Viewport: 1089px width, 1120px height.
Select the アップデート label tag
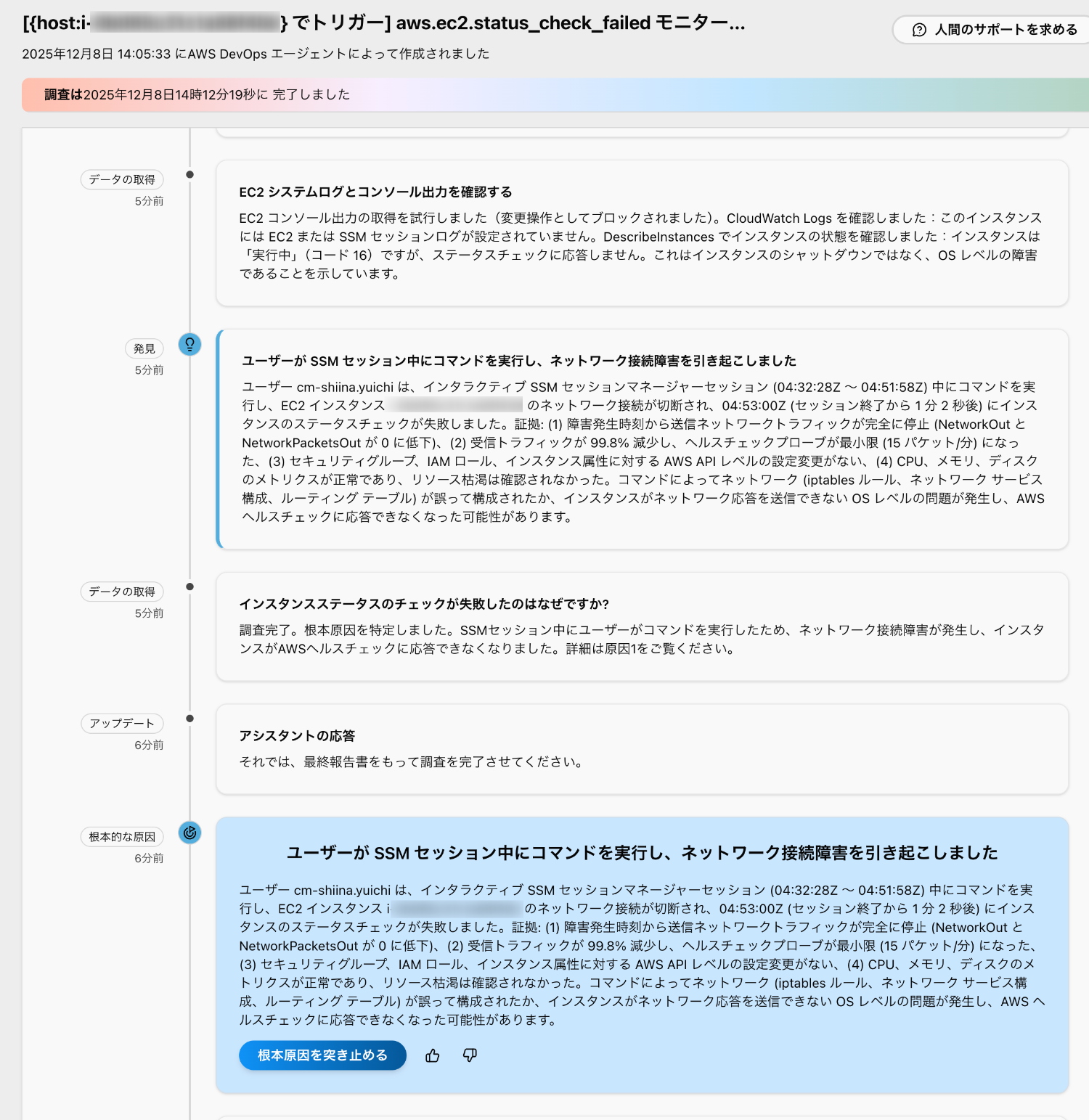coord(122,724)
